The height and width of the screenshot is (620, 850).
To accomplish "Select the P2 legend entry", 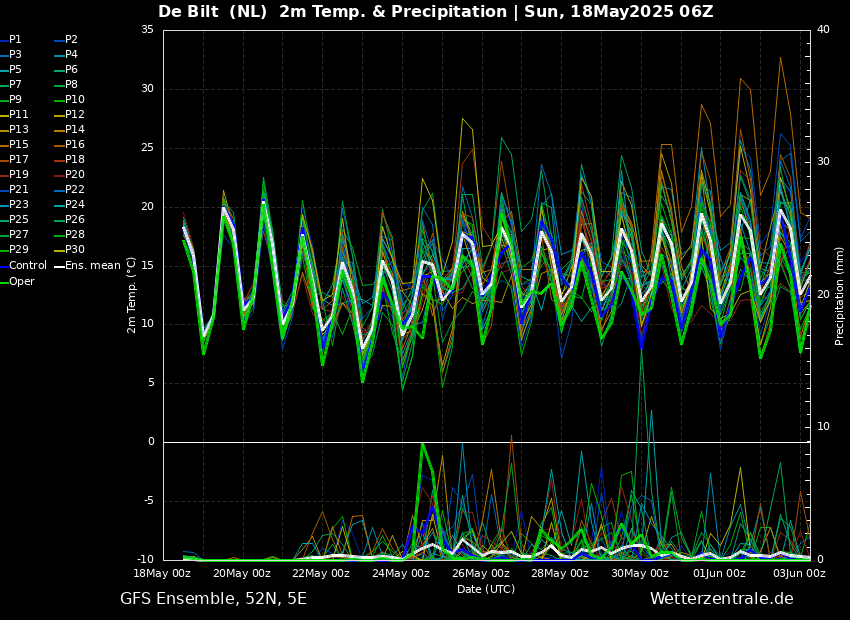I will pyautogui.click(x=66, y=40).
